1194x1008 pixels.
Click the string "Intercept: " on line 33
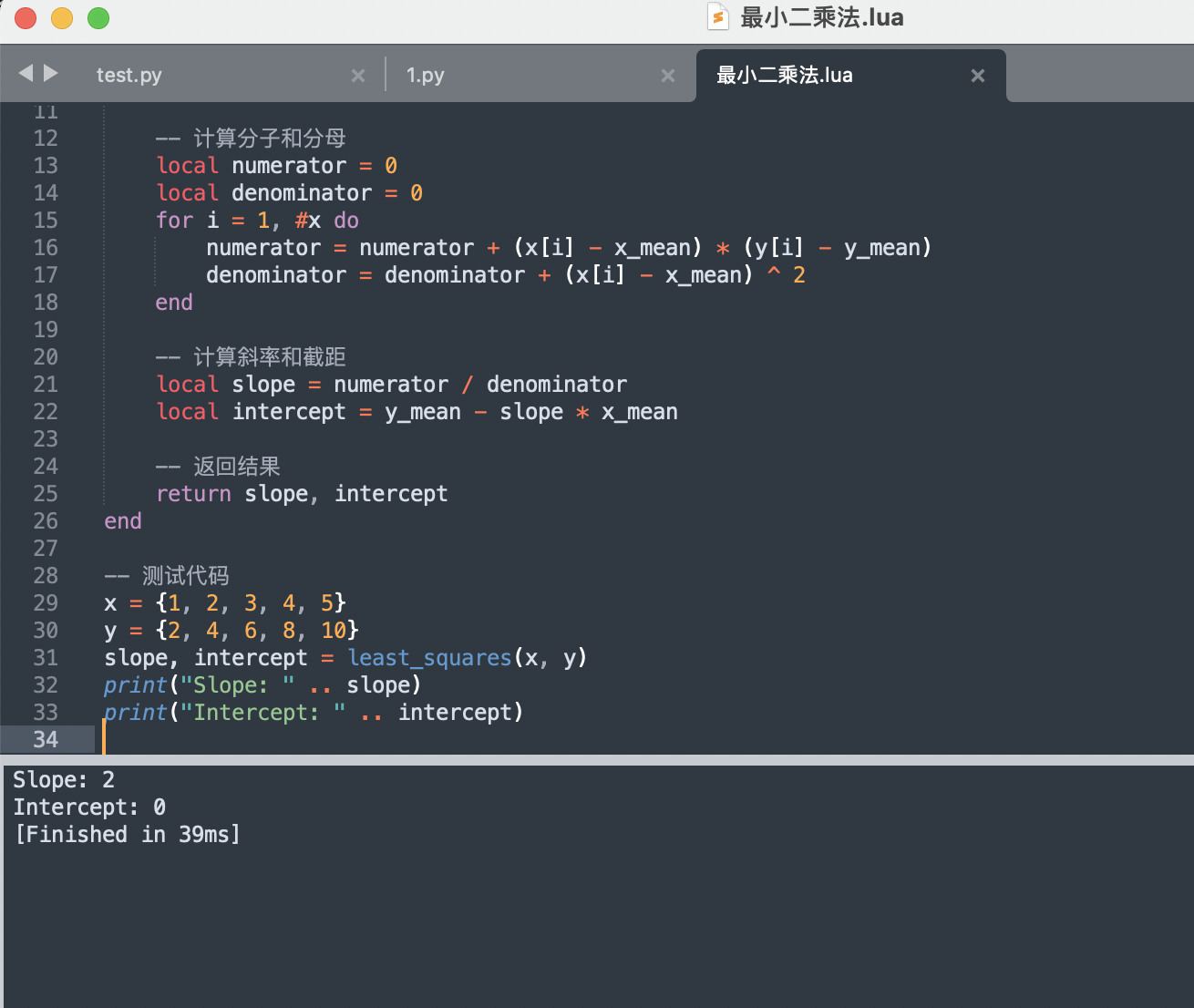click(x=263, y=713)
